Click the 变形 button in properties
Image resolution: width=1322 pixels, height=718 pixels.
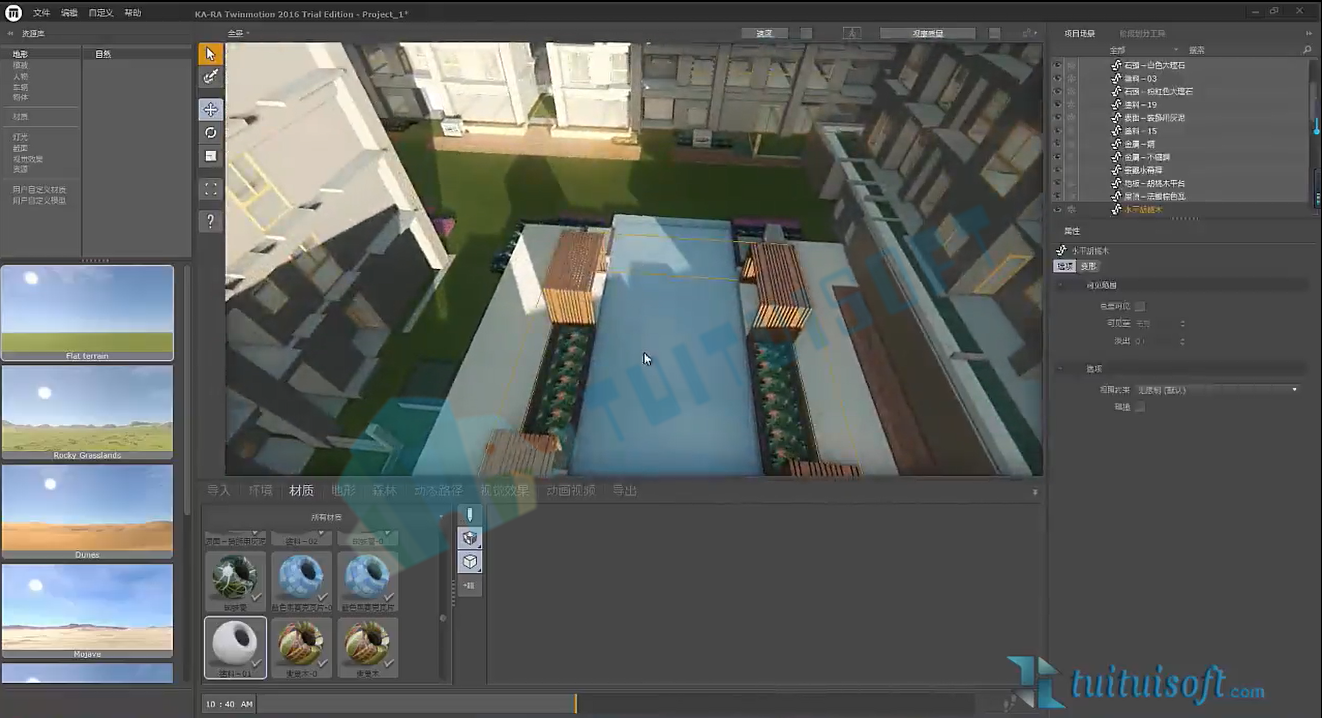coord(1089,266)
